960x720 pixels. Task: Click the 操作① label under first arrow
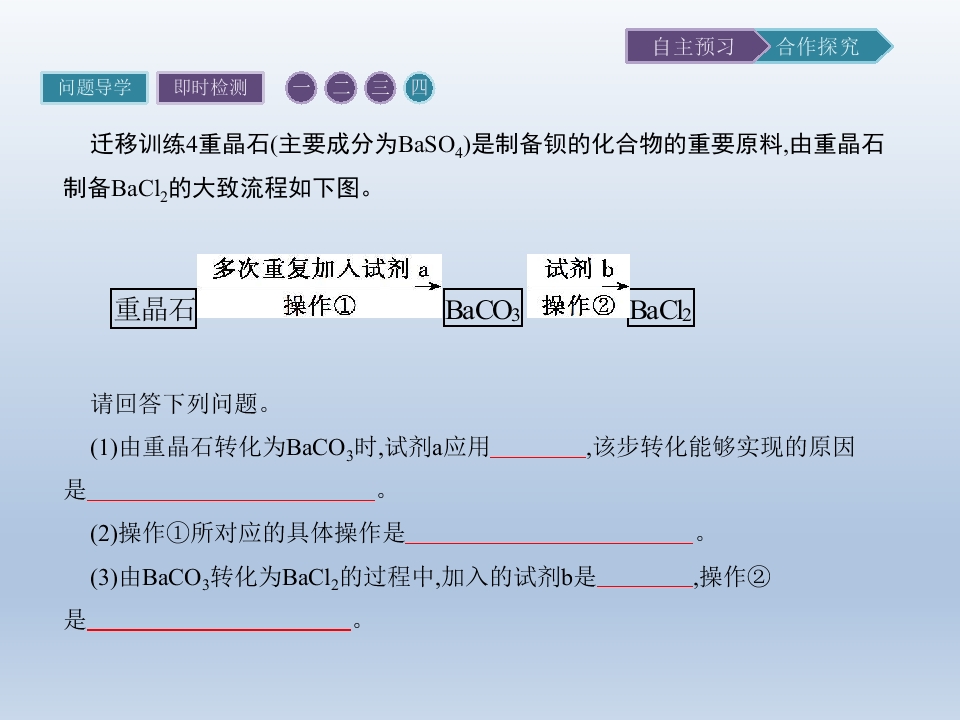(x=319, y=305)
